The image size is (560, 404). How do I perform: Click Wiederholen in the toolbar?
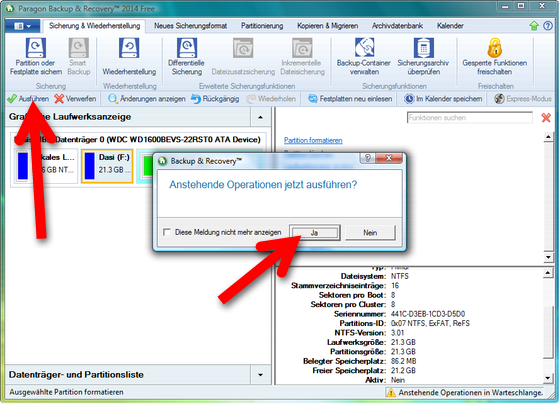(x=271, y=99)
